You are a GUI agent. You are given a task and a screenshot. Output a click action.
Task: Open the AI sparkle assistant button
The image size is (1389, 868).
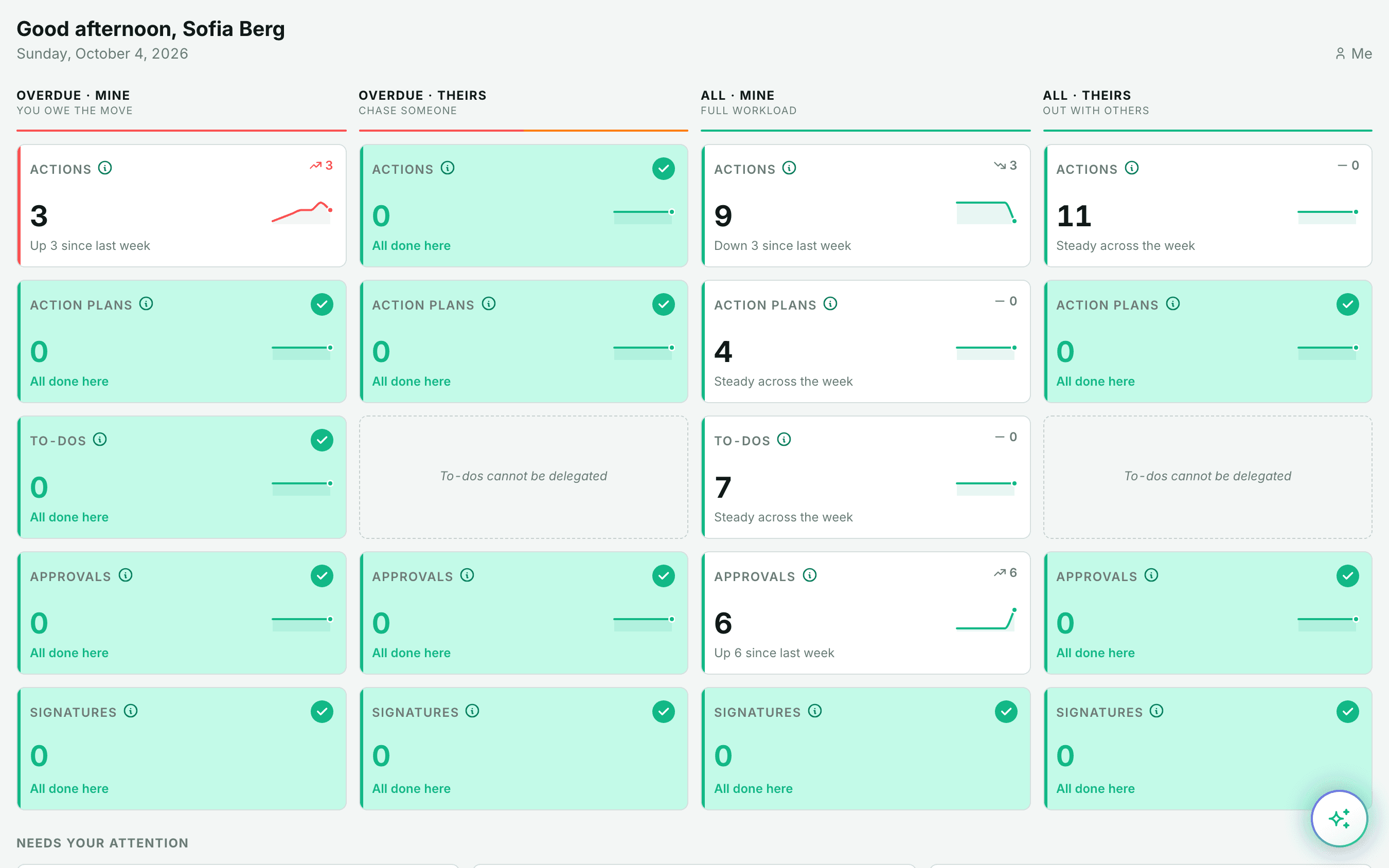(1339, 819)
